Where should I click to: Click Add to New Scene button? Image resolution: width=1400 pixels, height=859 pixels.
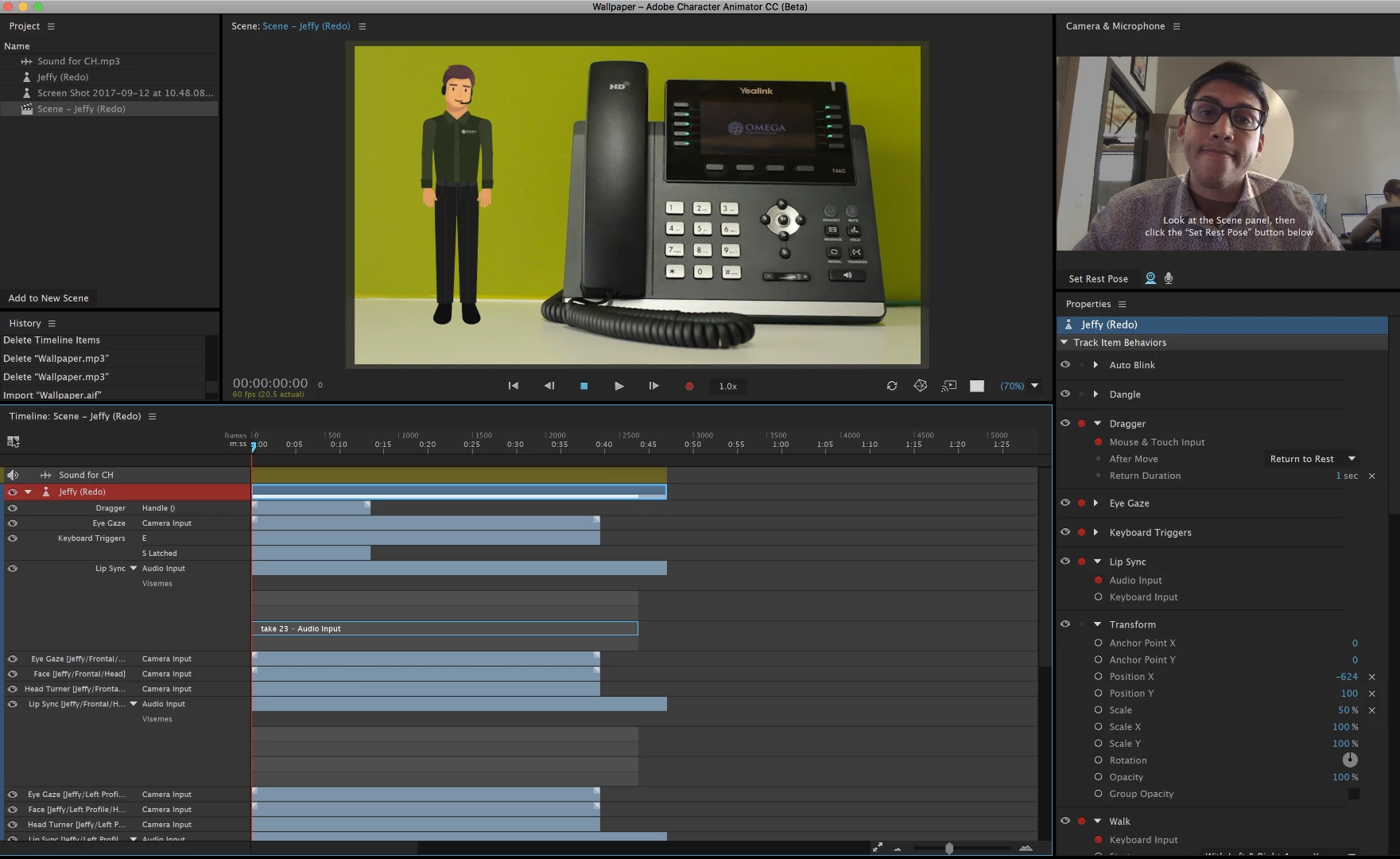coord(48,298)
